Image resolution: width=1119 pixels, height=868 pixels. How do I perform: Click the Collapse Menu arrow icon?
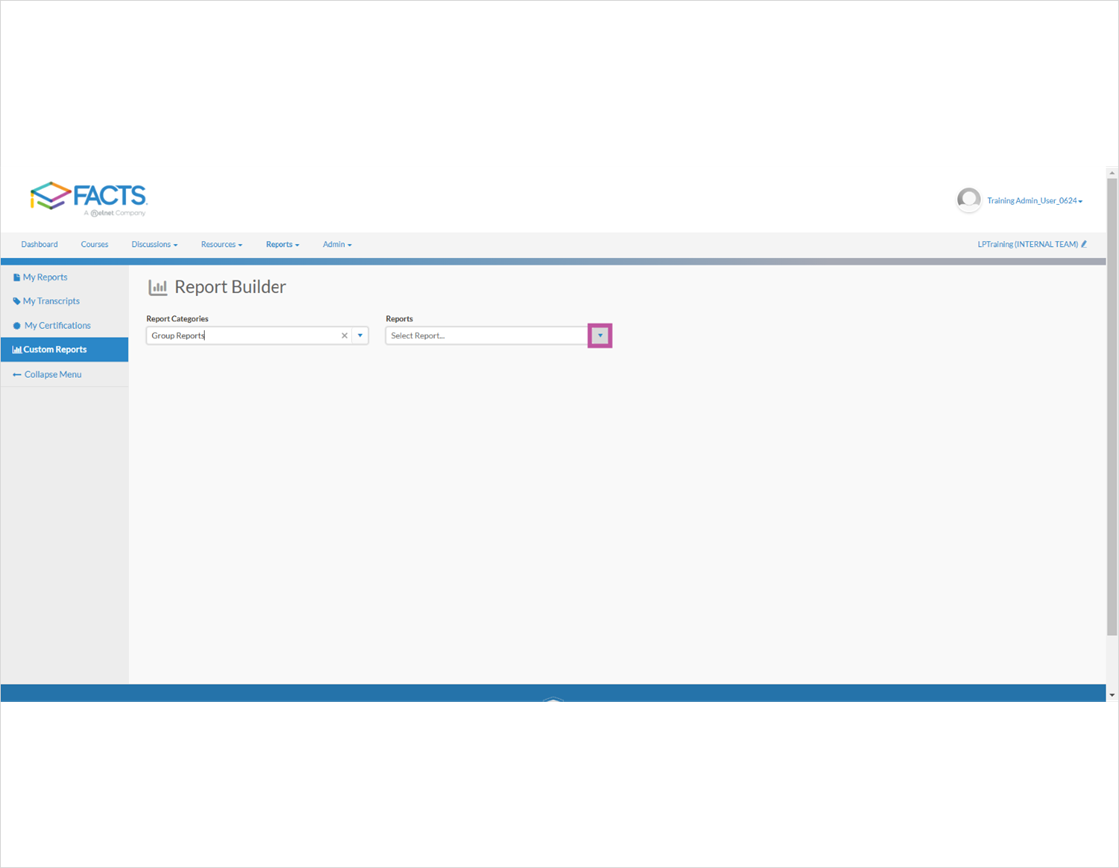(x=15, y=374)
